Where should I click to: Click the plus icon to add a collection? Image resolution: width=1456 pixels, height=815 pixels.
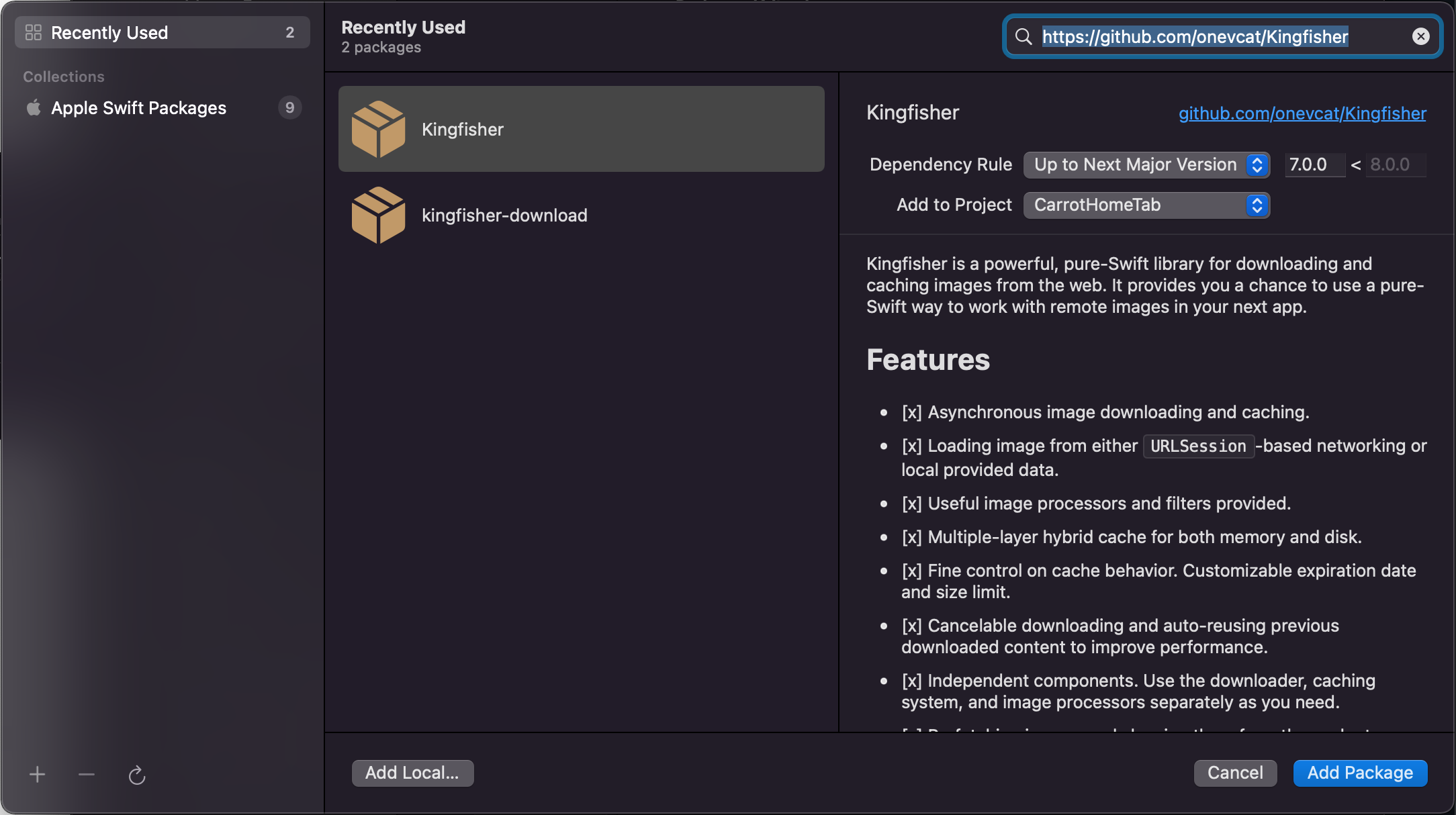[38, 775]
